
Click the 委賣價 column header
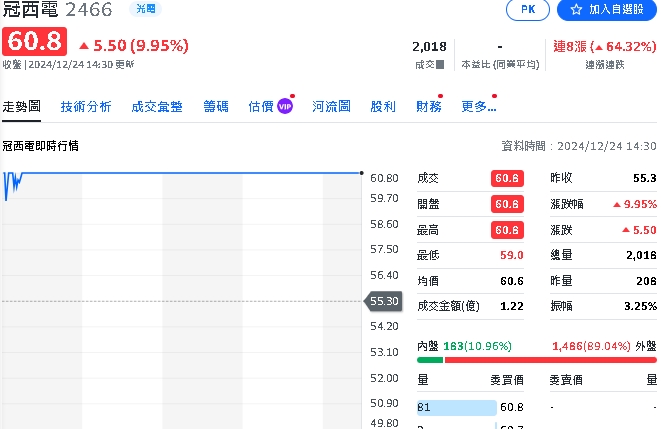[566, 380]
